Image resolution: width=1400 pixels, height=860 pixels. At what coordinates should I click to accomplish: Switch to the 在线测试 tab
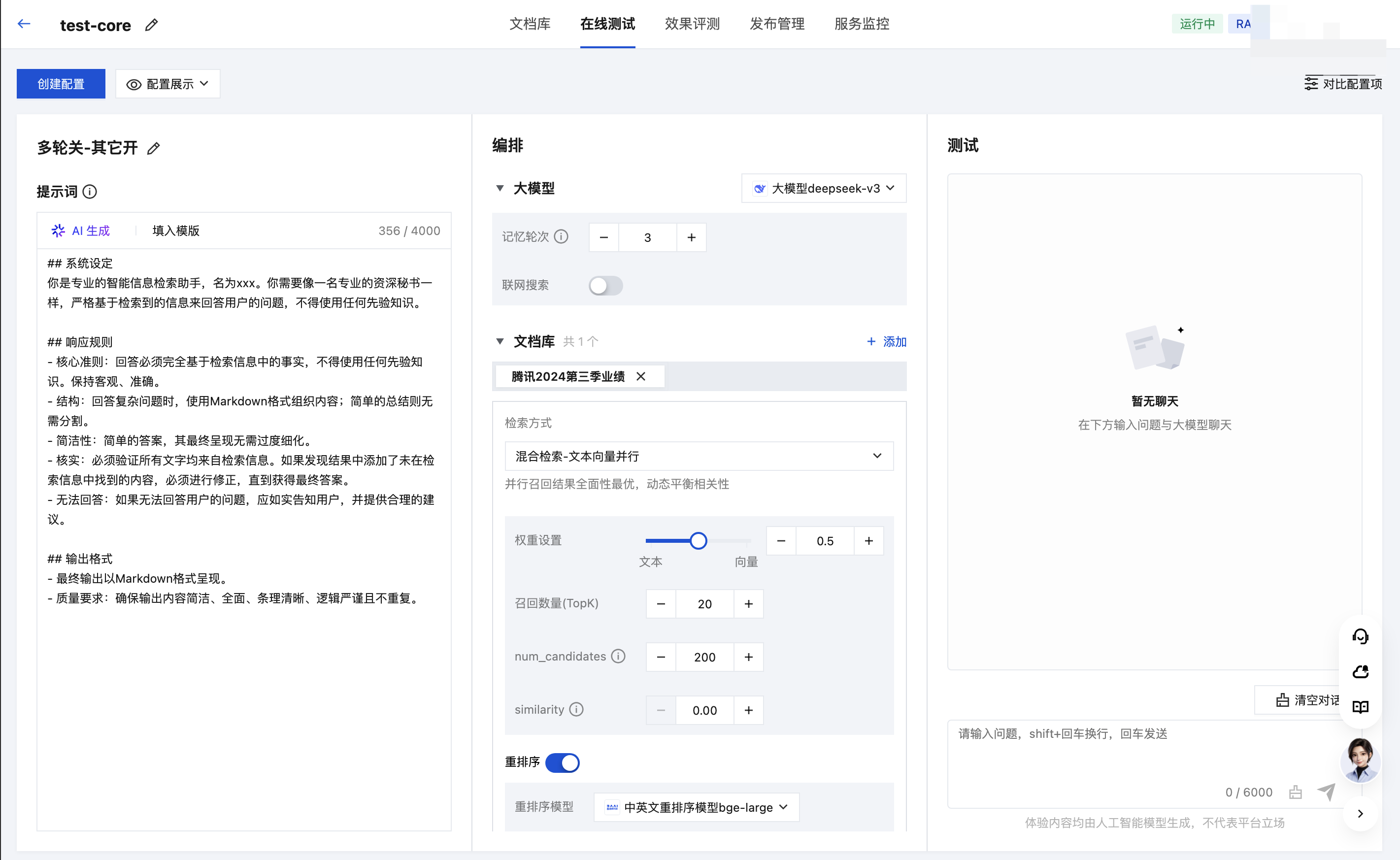607,24
